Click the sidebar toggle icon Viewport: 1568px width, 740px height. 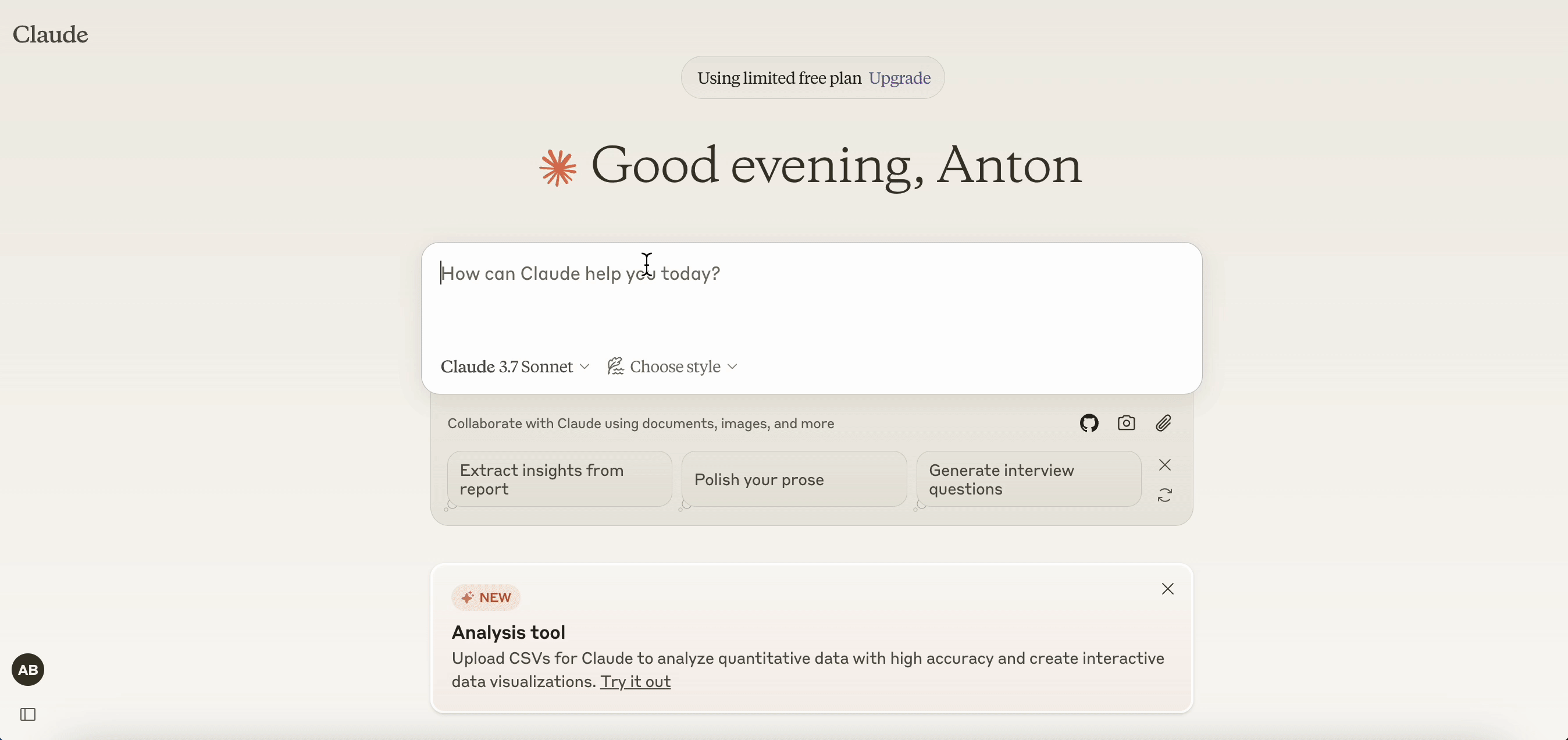[28, 714]
